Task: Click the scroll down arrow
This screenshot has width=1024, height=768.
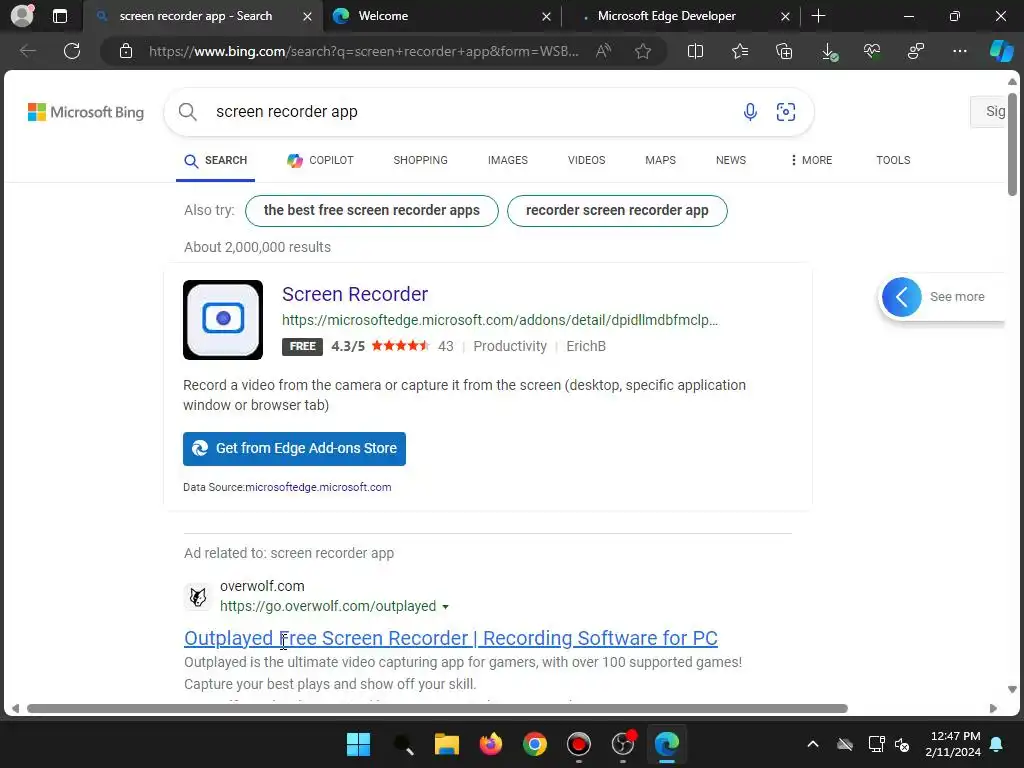Action: coord(1012,690)
